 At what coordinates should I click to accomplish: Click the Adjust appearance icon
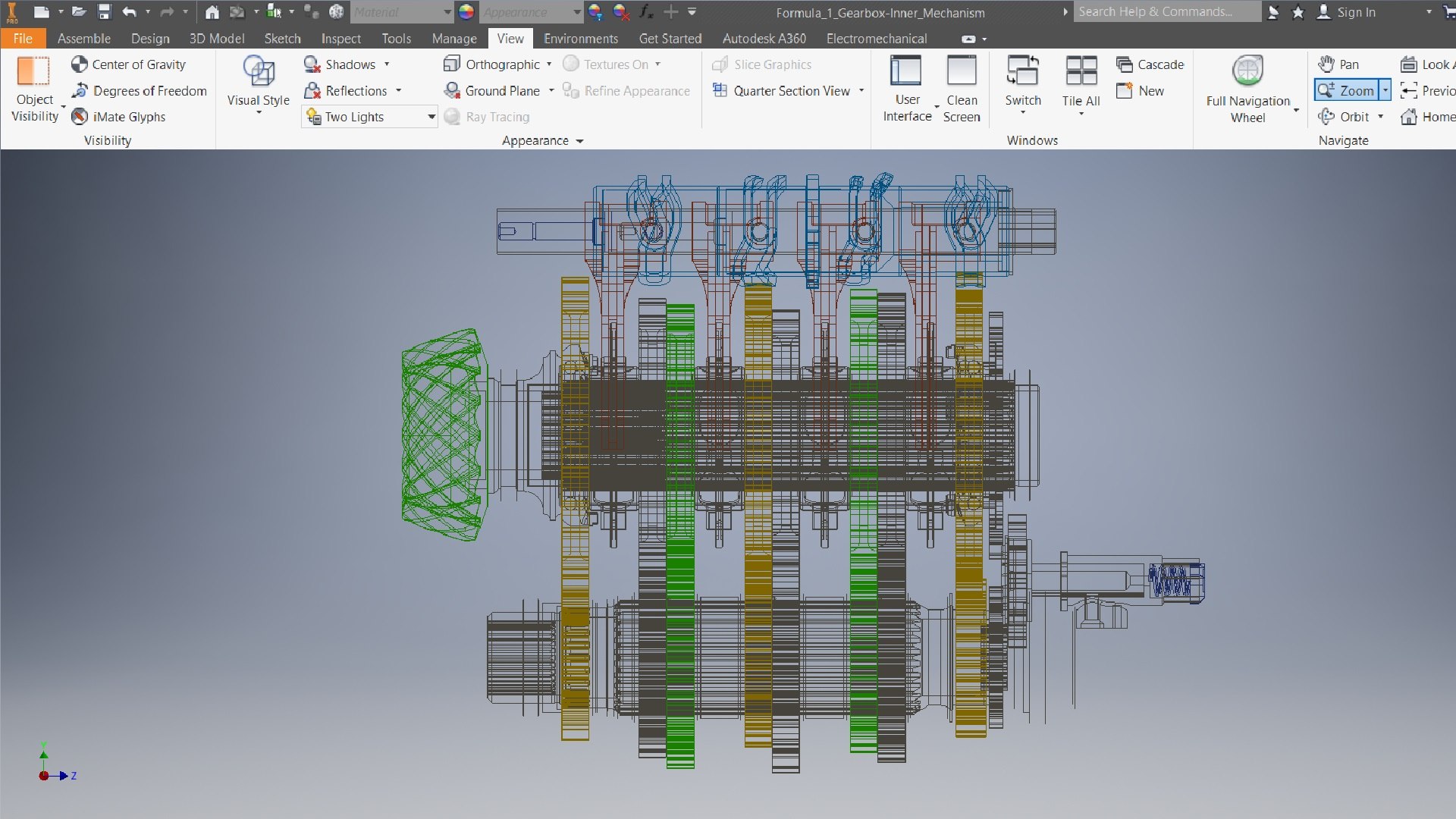pyautogui.click(x=595, y=11)
